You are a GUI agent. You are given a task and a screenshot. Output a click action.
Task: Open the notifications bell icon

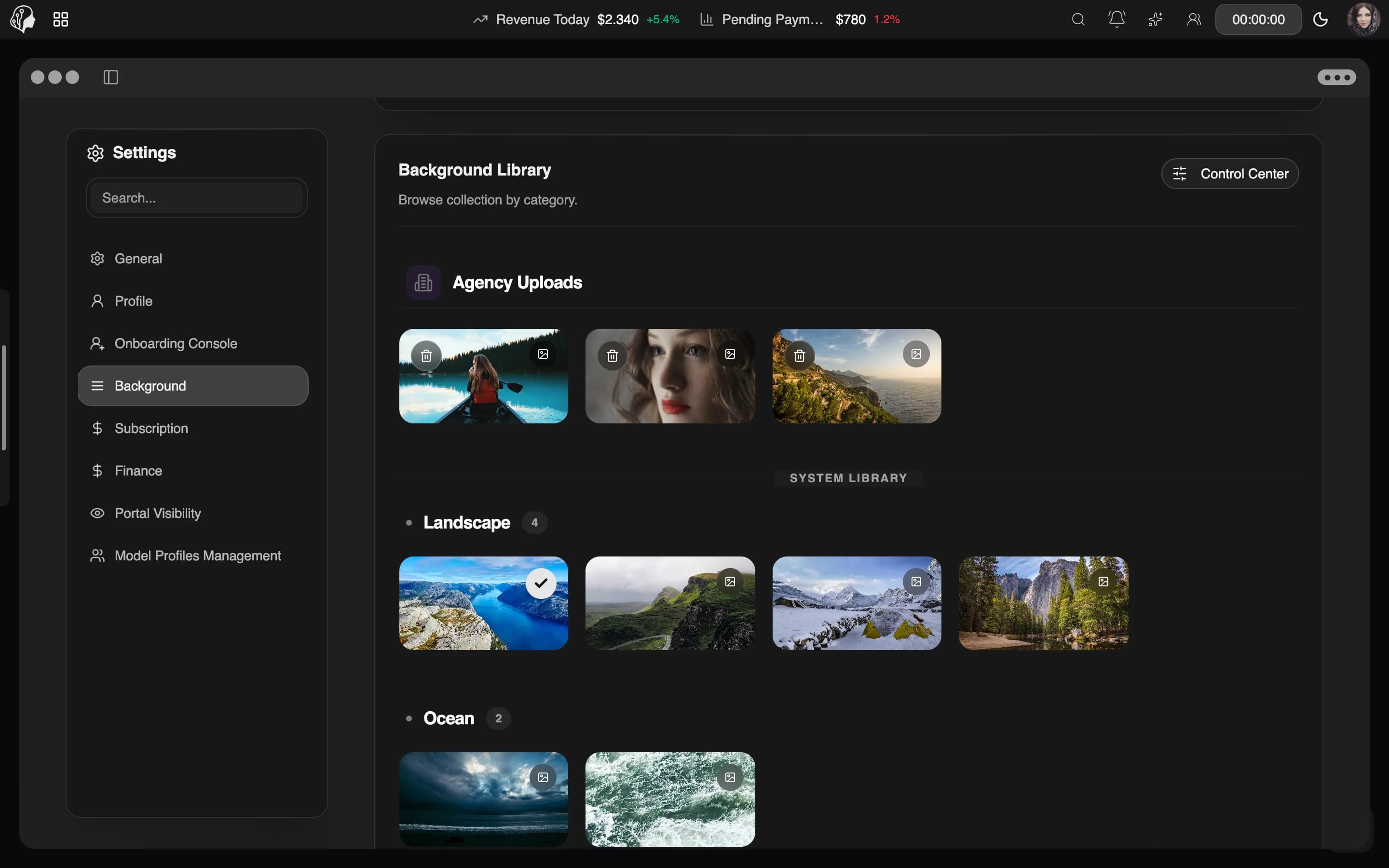[x=1117, y=19]
